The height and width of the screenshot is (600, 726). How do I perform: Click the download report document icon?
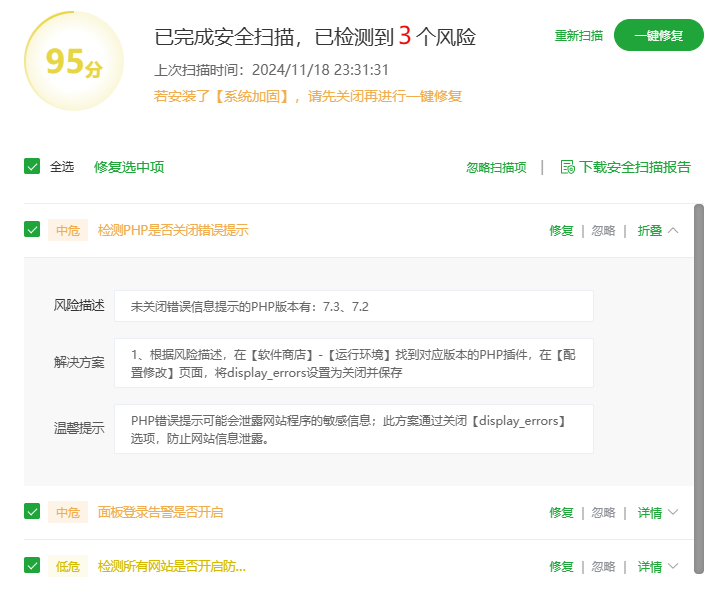567,167
